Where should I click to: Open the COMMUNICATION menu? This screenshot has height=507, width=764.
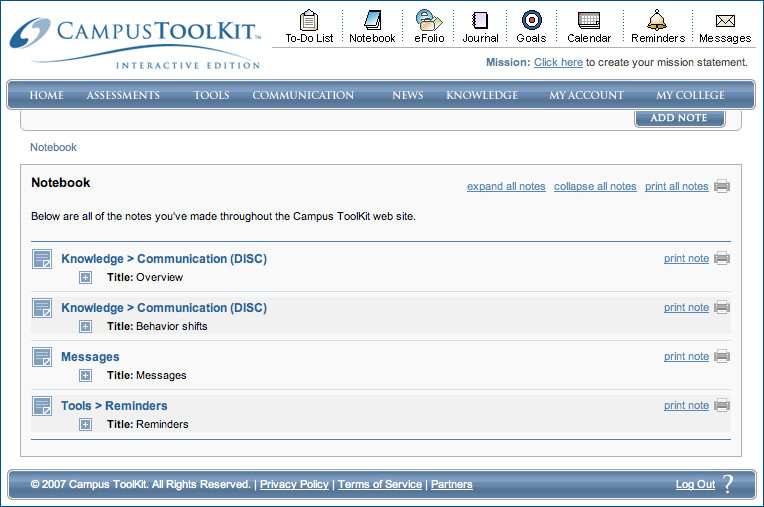303,95
